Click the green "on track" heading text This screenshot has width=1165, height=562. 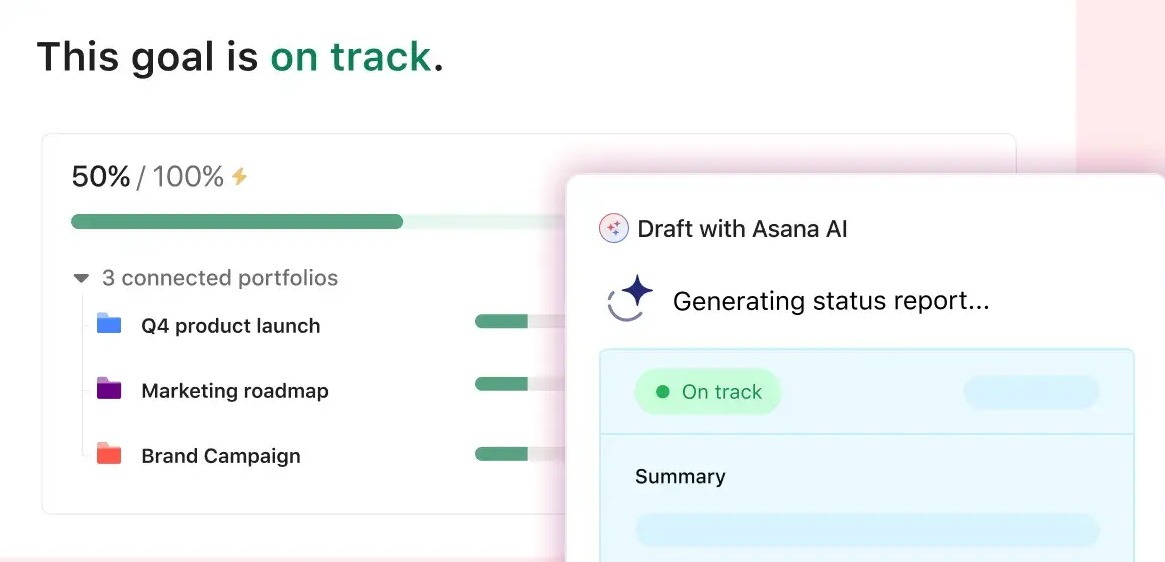pyautogui.click(x=351, y=58)
